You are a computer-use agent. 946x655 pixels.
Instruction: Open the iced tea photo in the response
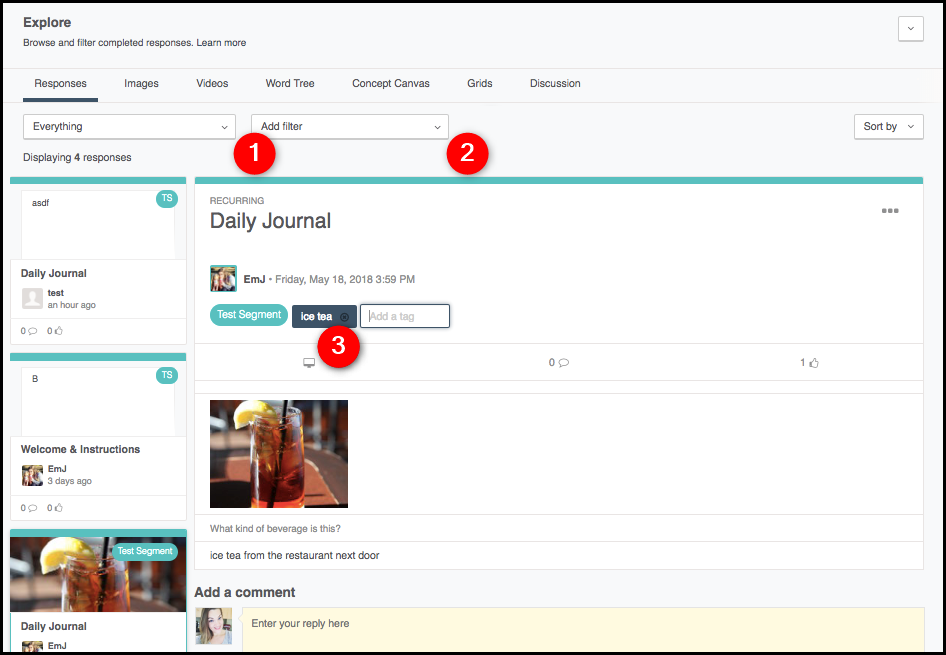coord(279,454)
